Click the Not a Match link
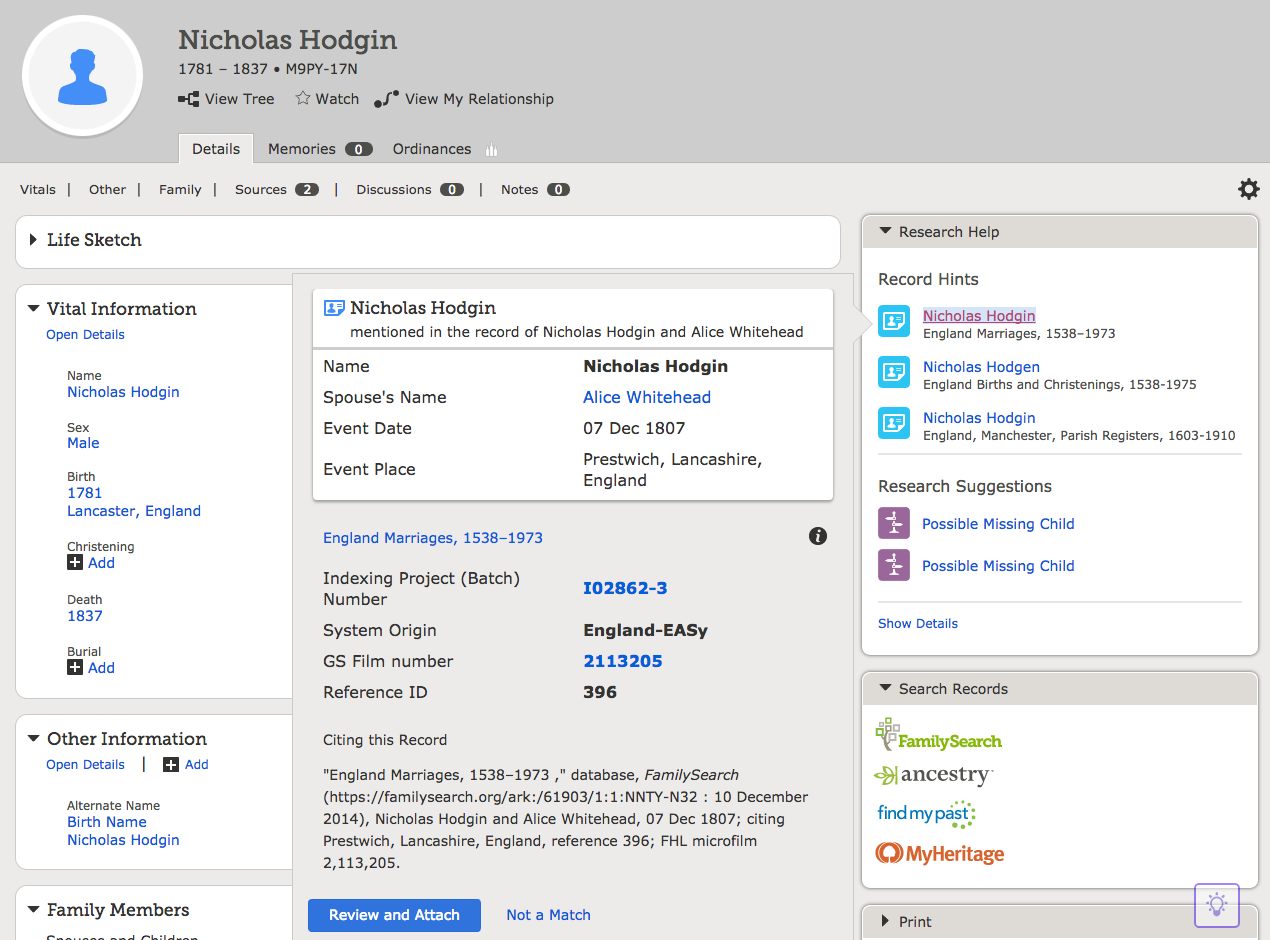1270x940 pixels. [x=548, y=915]
